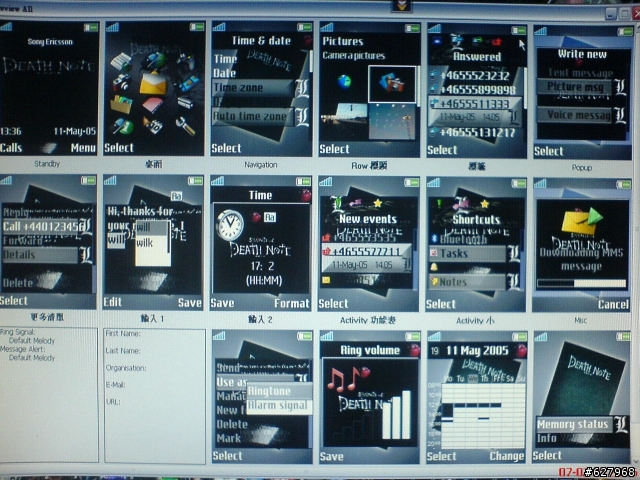The height and width of the screenshot is (480, 640).
Task: Select the highlighted camera picture thumbnail
Action: [392, 83]
